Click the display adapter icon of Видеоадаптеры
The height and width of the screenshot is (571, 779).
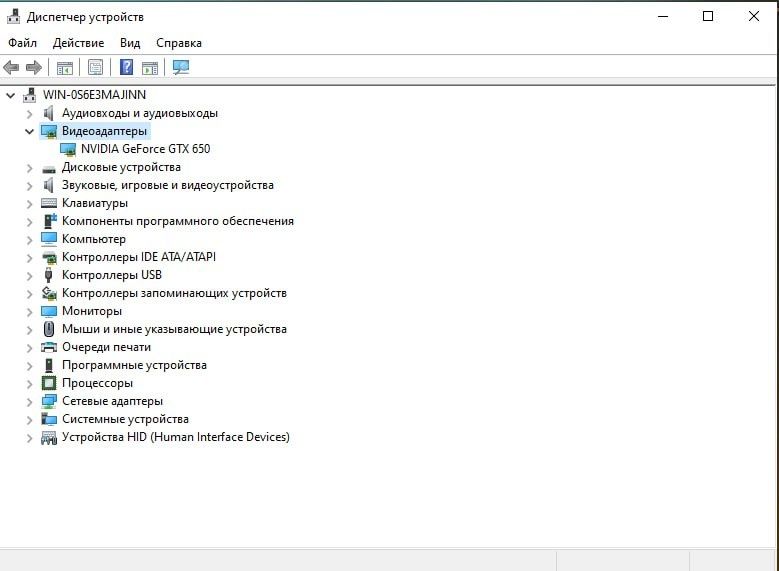(x=49, y=132)
